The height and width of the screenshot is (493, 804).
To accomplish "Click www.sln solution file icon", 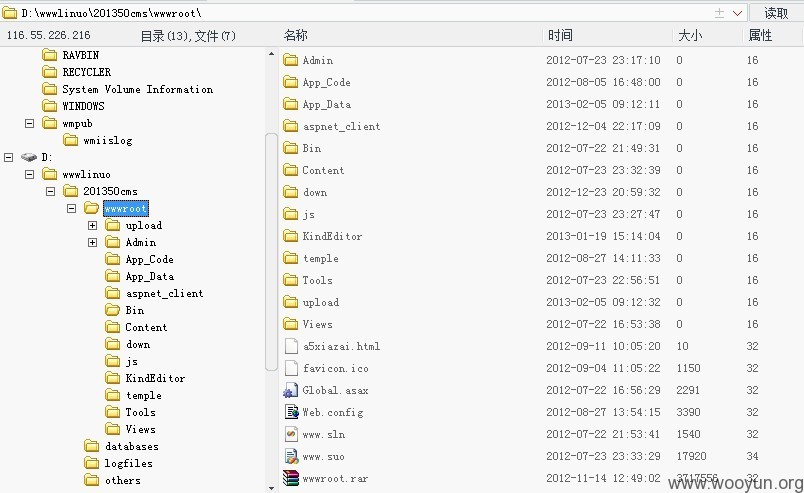I will point(291,434).
